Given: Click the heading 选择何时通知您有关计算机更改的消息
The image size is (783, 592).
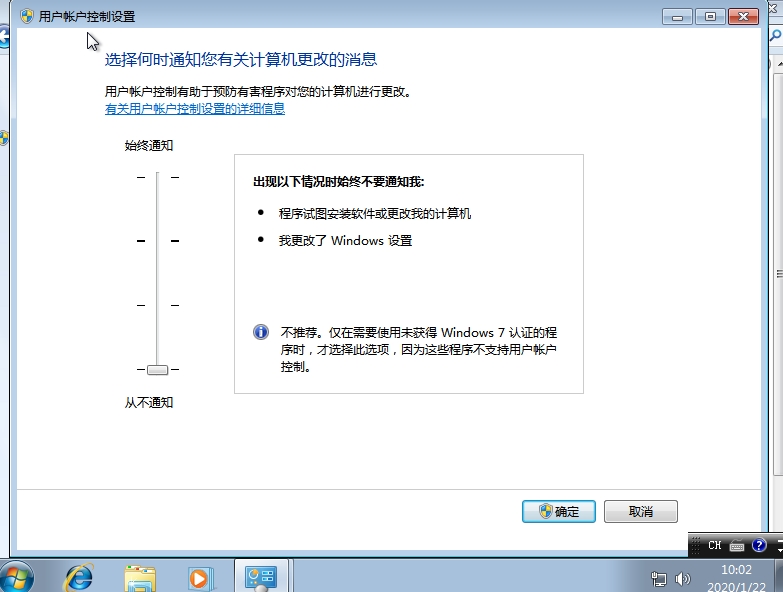Looking at the screenshot, I should tap(241, 59).
